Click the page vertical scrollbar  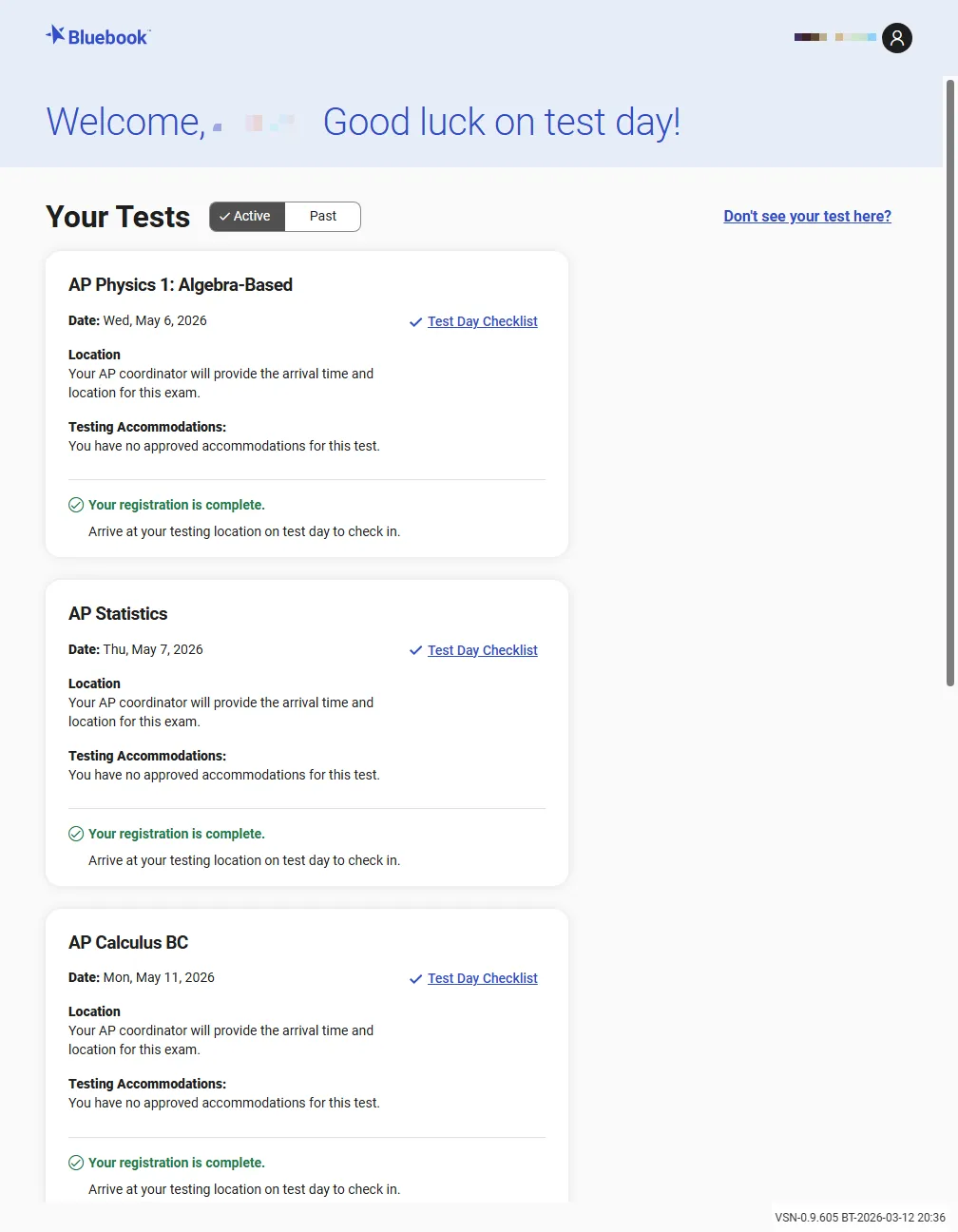click(x=949, y=380)
